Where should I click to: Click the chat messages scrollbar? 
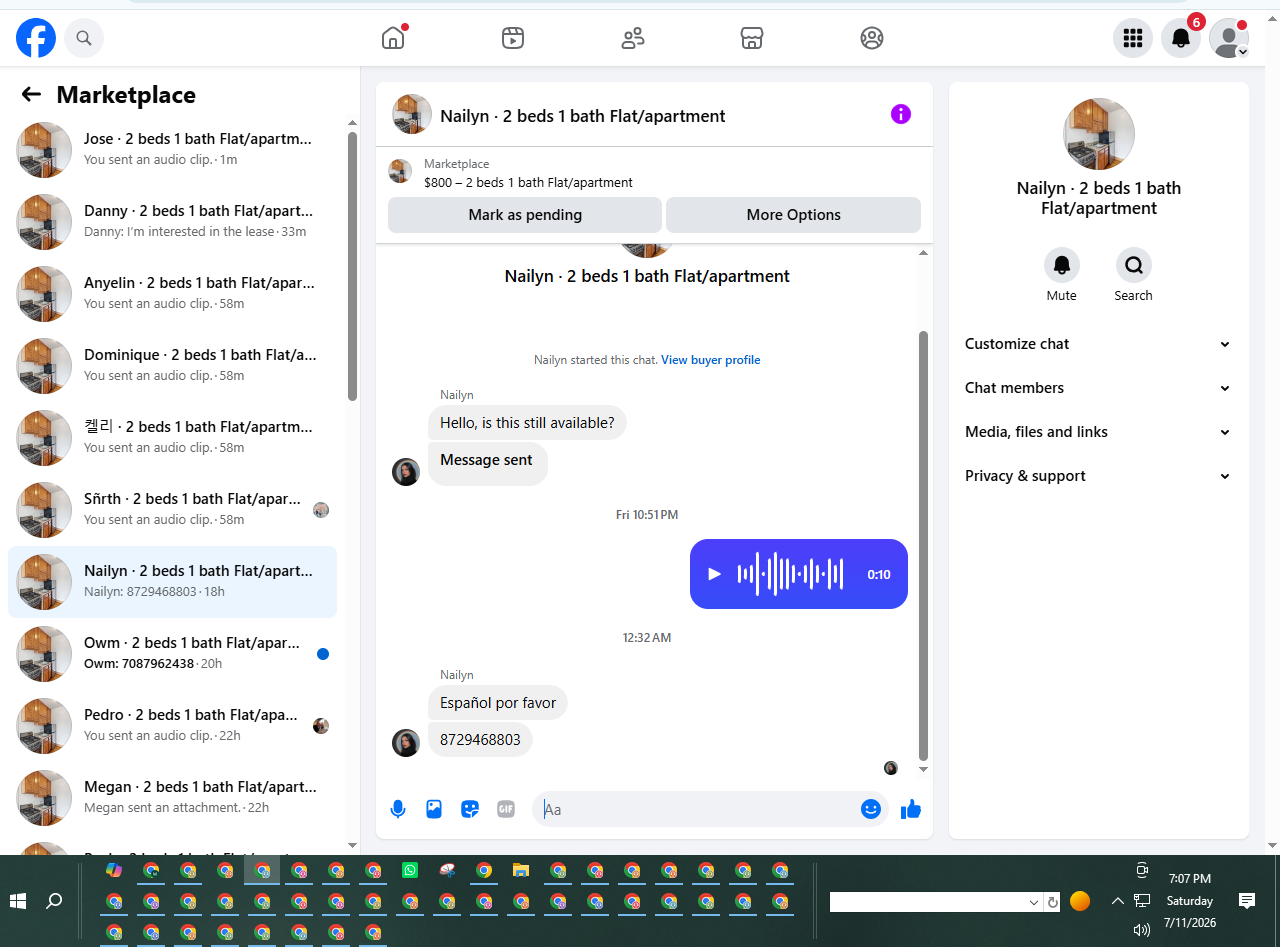coord(923,545)
